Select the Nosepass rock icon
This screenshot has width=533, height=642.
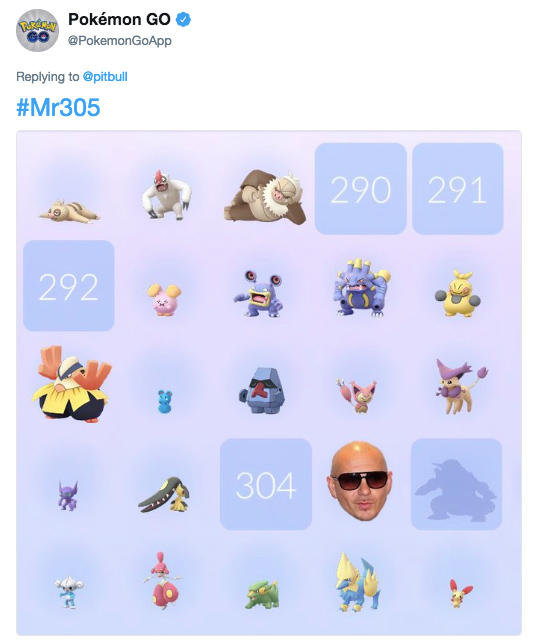(x=263, y=391)
